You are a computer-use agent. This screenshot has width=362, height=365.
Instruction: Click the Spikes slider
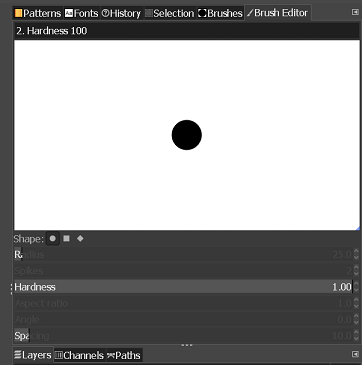coord(183,271)
